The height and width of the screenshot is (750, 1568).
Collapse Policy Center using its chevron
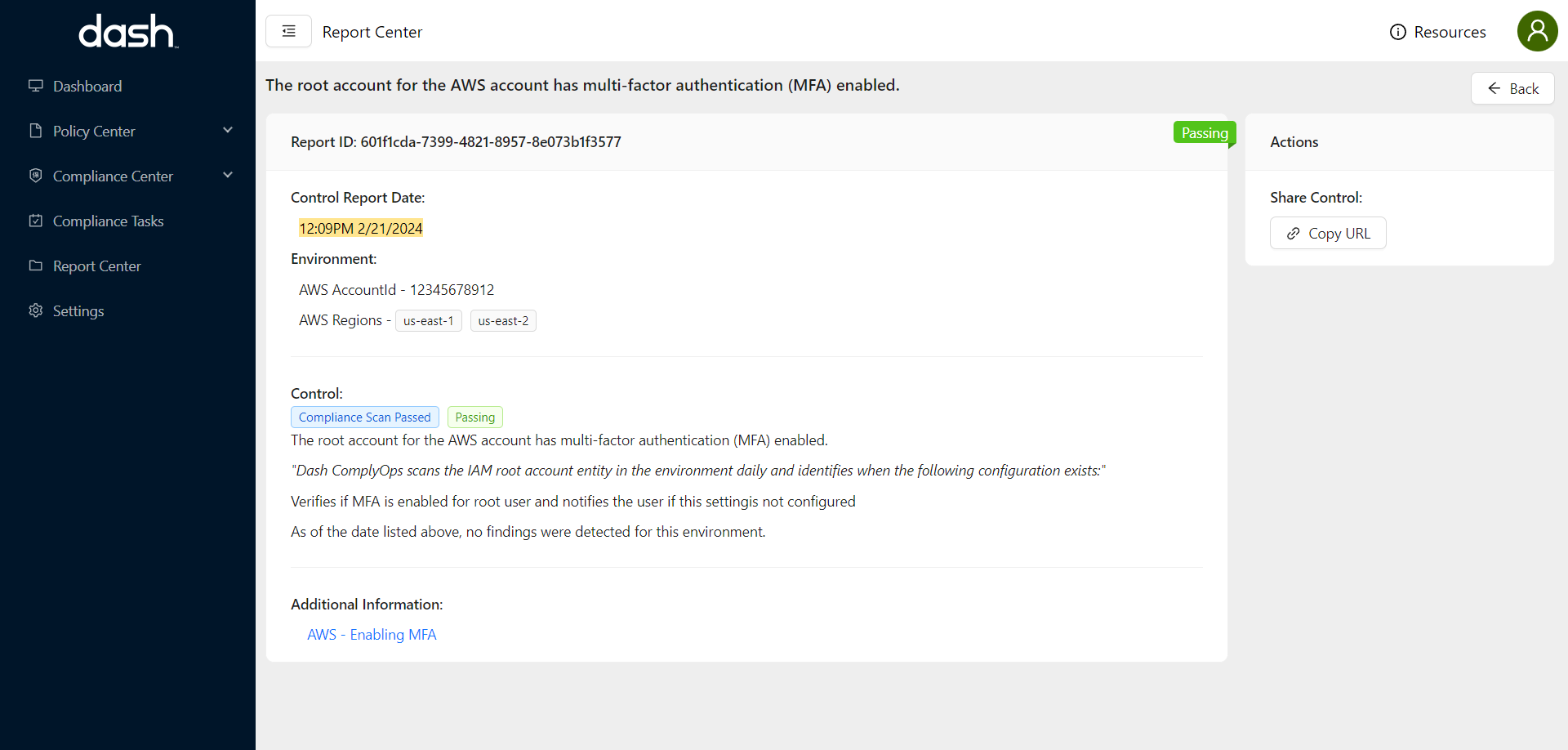[x=228, y=129]
